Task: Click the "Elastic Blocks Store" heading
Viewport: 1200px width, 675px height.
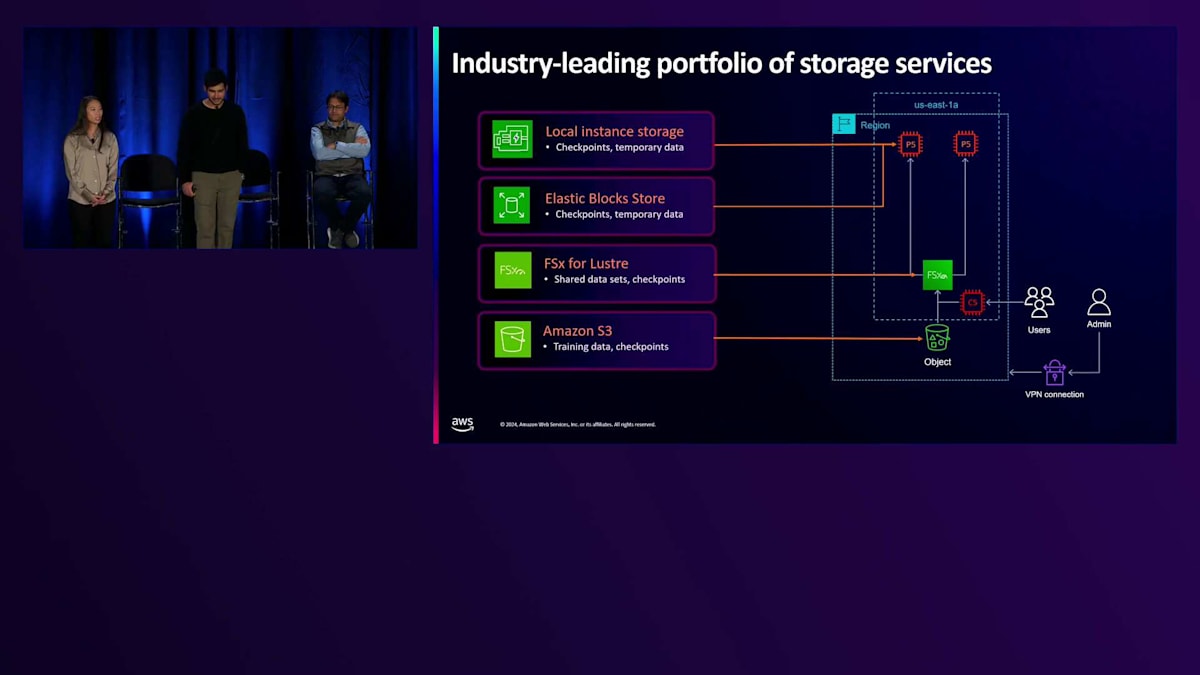Action: [x=604, y=198]
